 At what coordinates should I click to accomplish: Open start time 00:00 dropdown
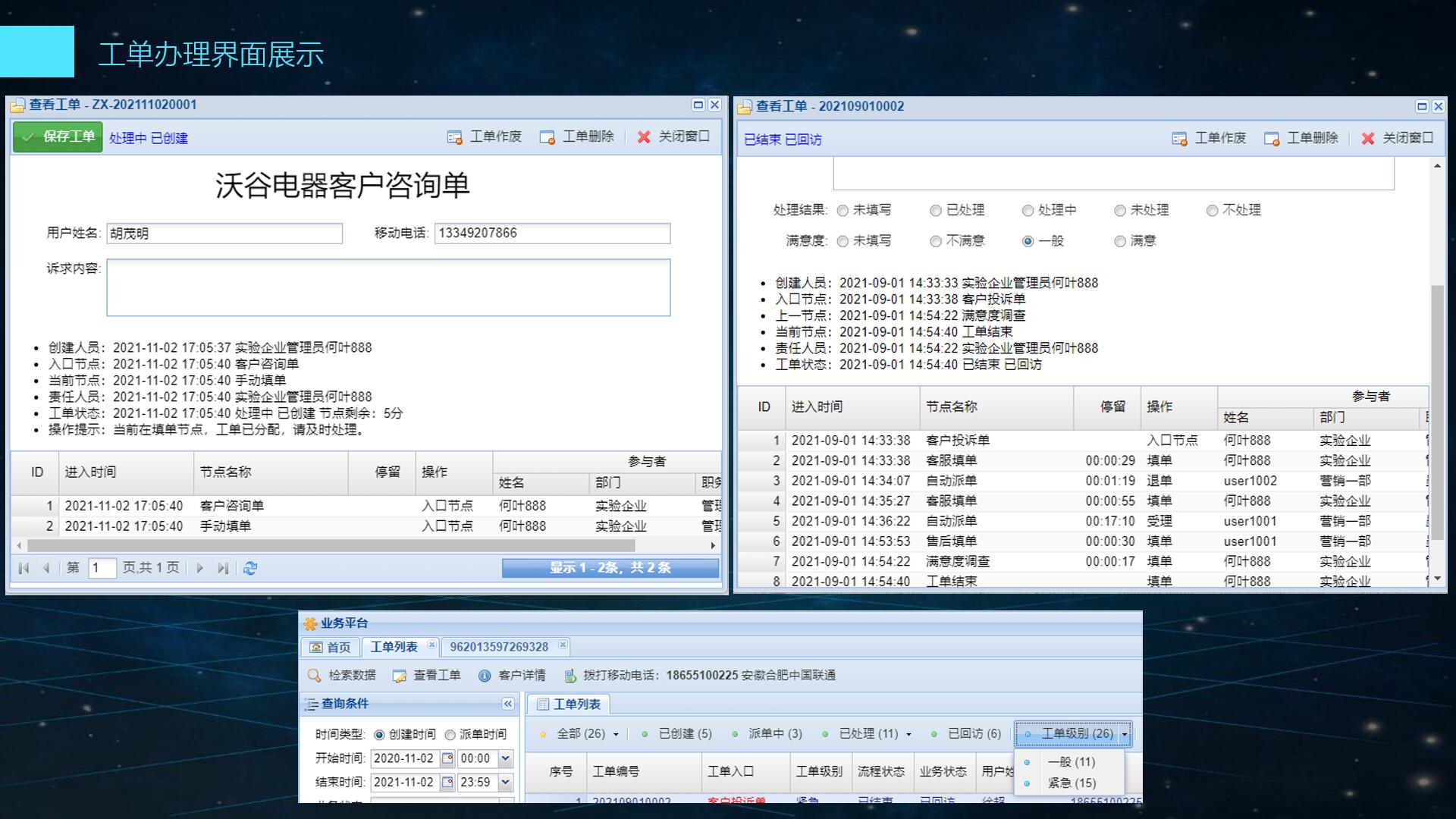click(505, 758)
